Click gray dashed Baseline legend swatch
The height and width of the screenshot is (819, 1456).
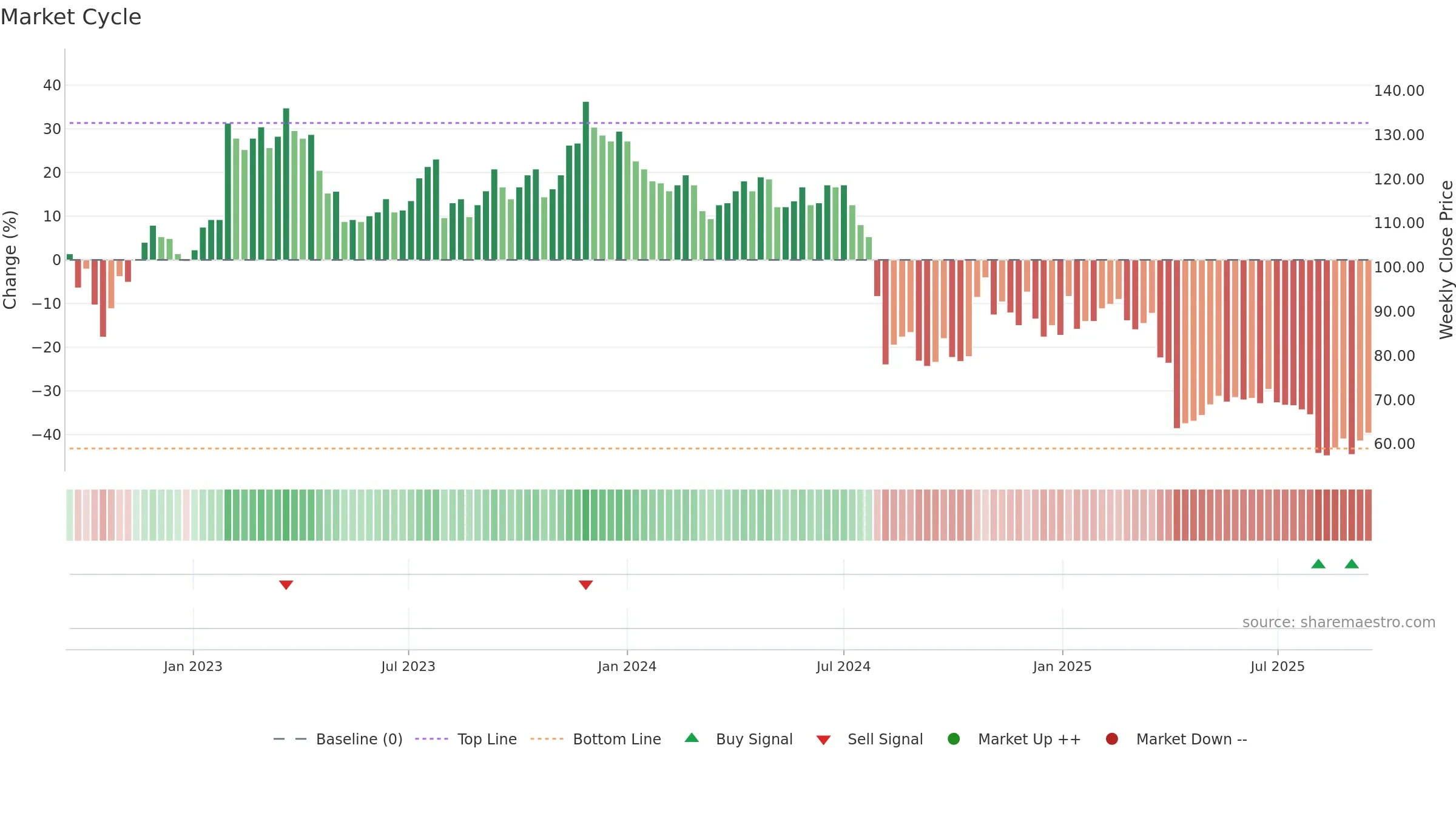coord(290,739)
